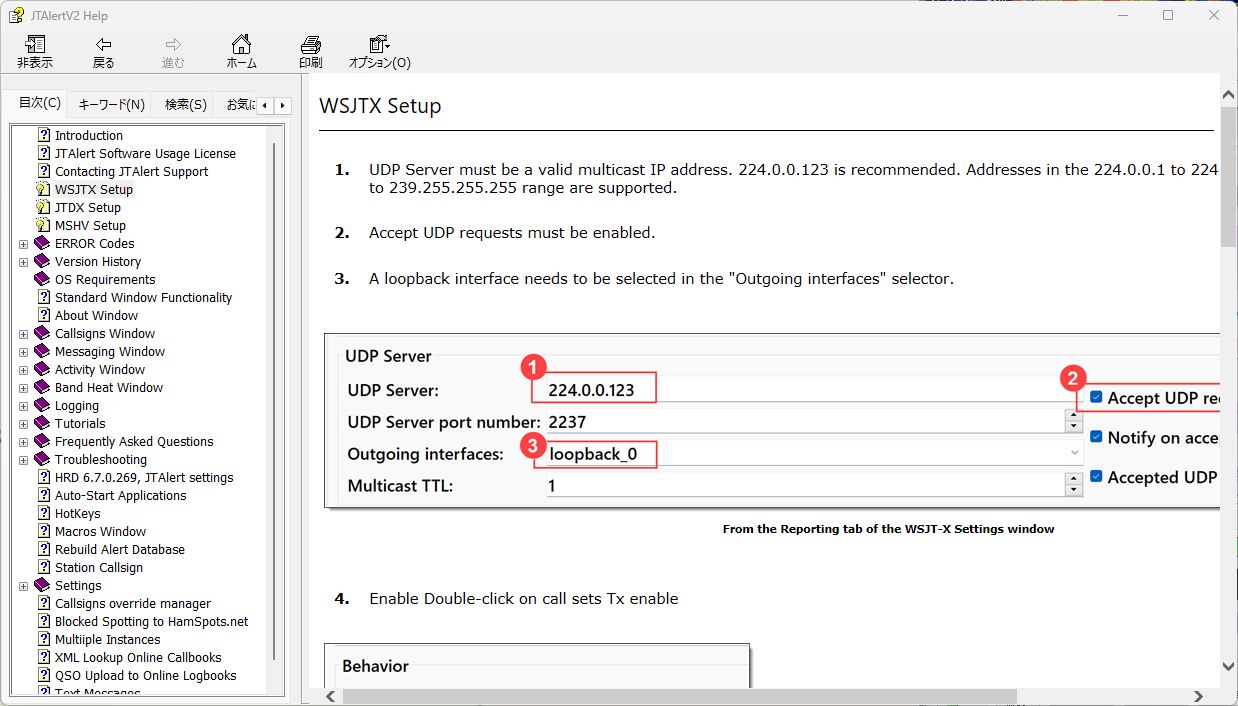
Task: Open QSO Upload to Online Logbooks topic
Action: coord(145,675)
